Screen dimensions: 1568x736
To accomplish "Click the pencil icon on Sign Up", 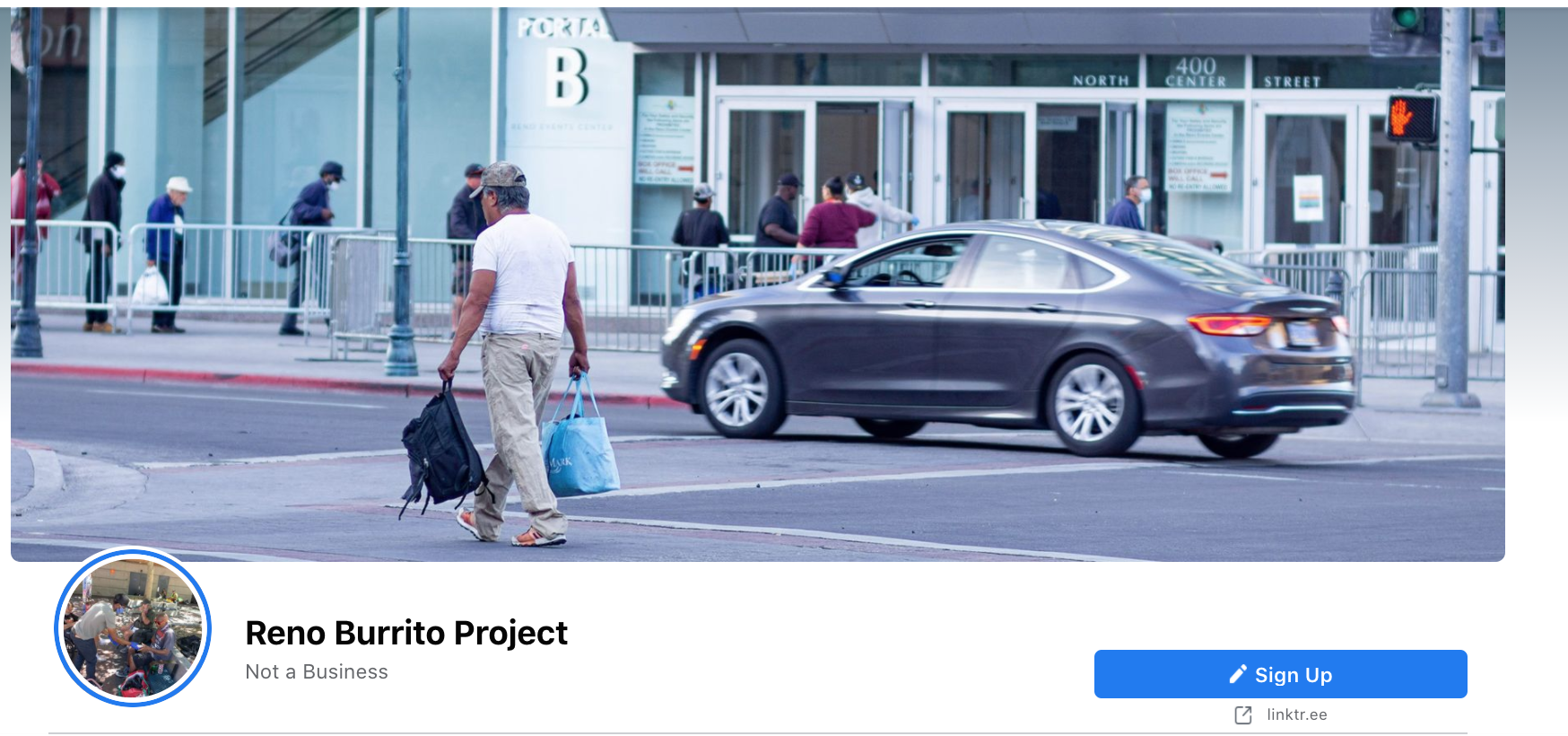I will point(1238,674).
